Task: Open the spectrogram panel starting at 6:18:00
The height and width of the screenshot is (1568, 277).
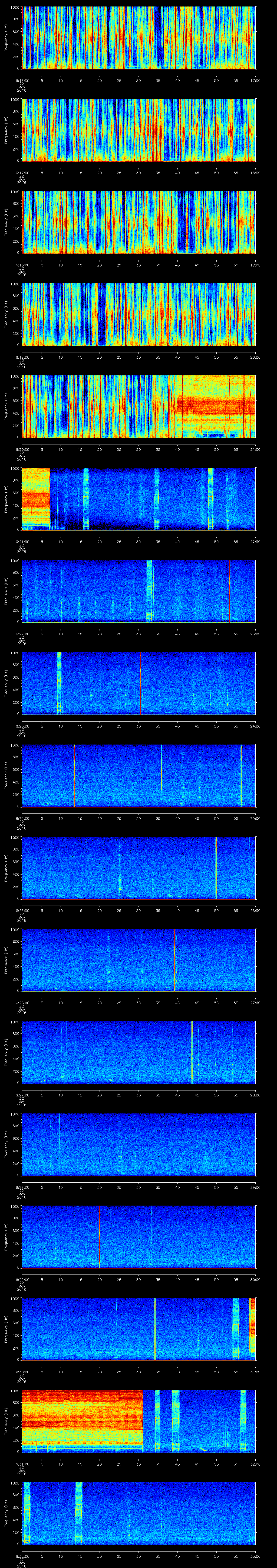Action: [138, 222]
